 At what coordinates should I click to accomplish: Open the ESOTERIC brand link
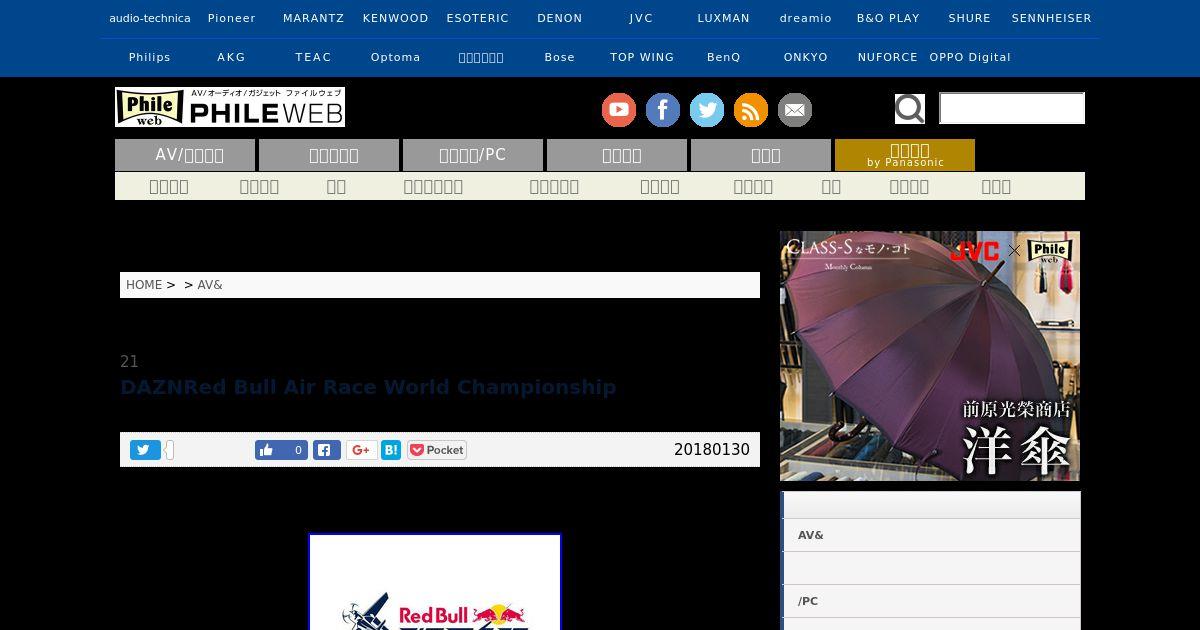point(478,18)
